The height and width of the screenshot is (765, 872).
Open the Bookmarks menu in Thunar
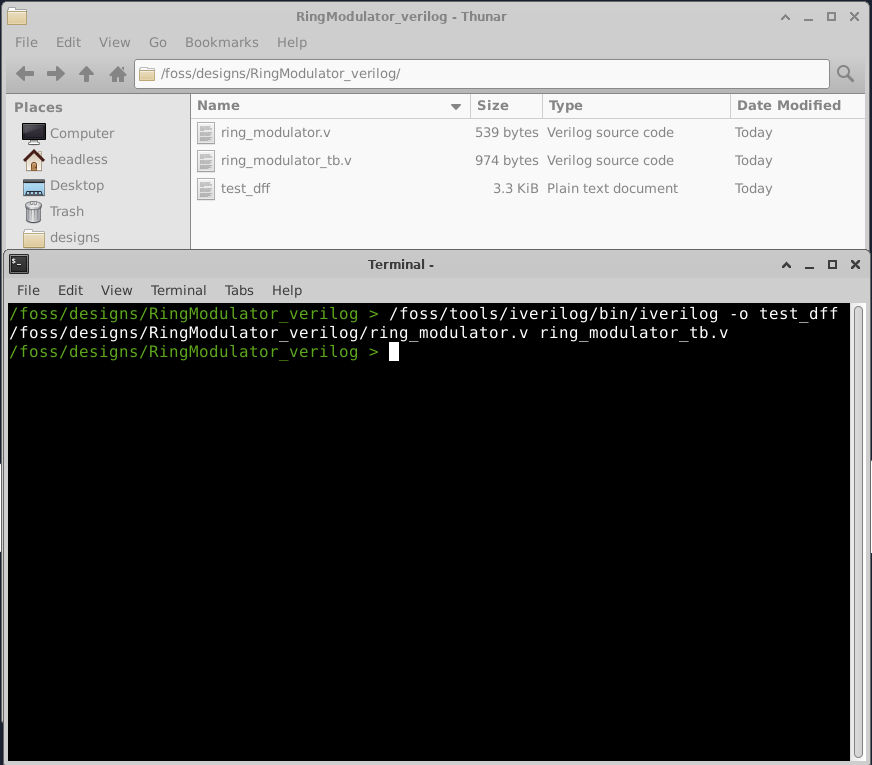point(221,42)
